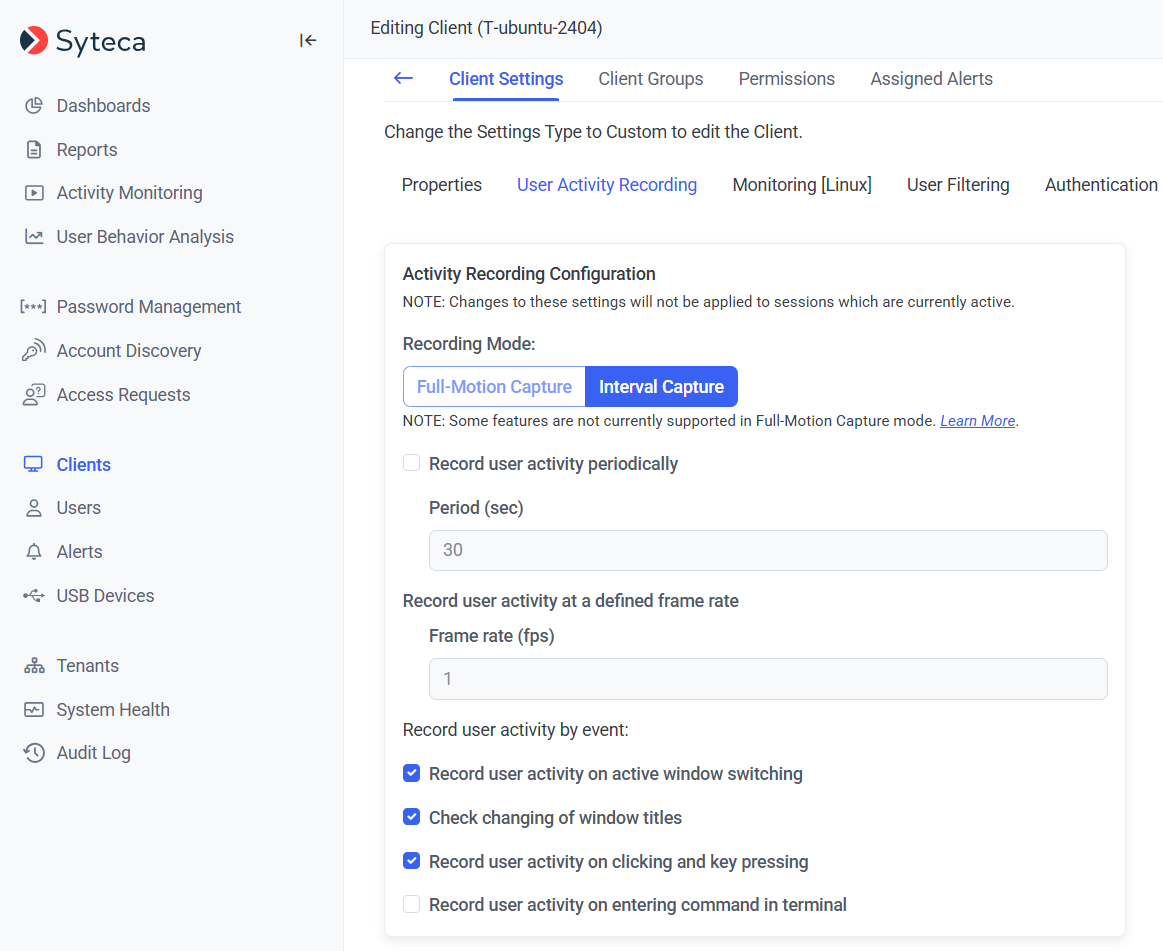Click the Reports document icon
The height and width of the screenshot is (951, 1163).
coord(34,150)
